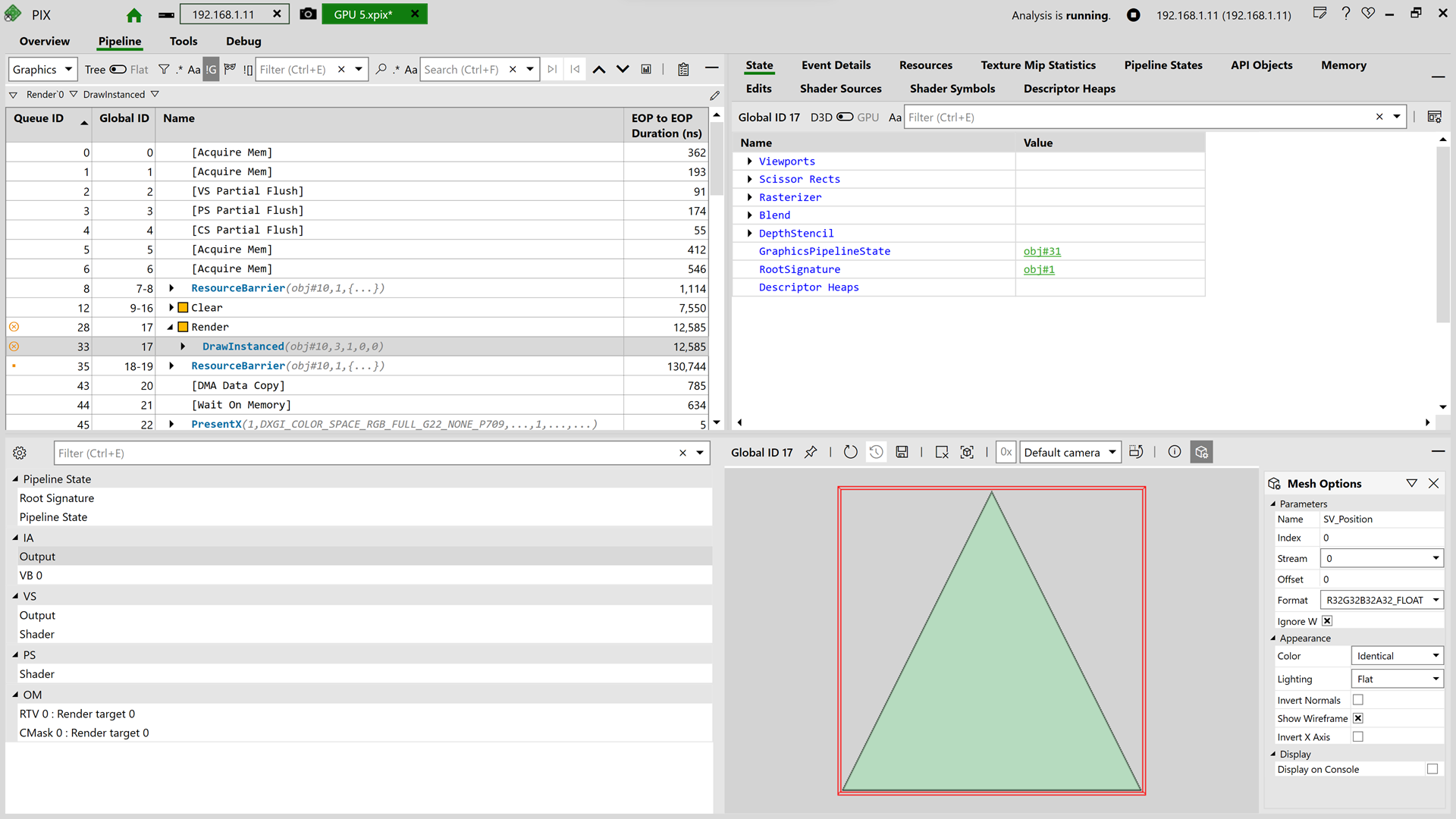Open the help question mark icon

1345,14
